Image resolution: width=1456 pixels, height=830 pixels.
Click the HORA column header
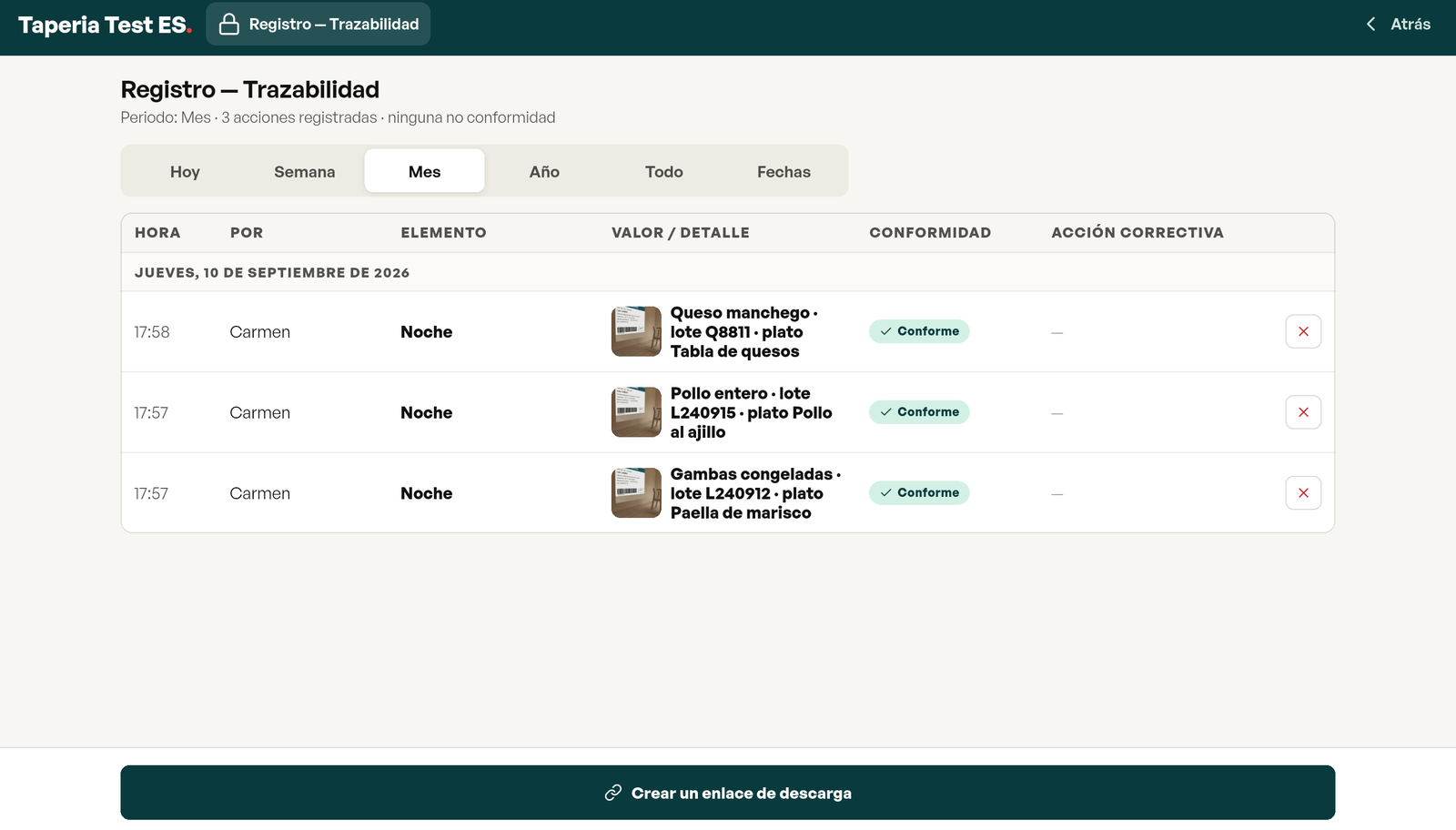click(x=157, y=233)
